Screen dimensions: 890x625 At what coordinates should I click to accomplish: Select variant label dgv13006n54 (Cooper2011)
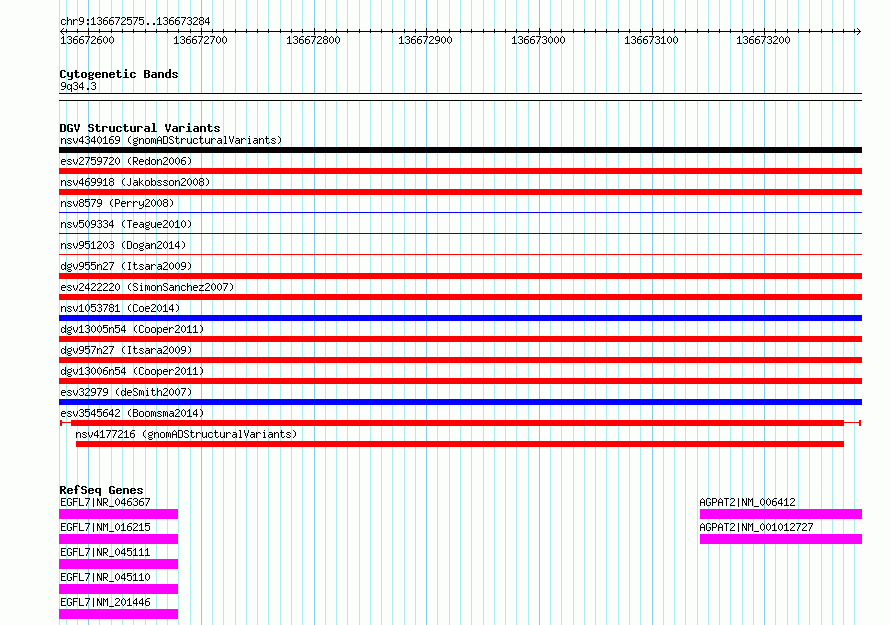(x=132, y=371)
